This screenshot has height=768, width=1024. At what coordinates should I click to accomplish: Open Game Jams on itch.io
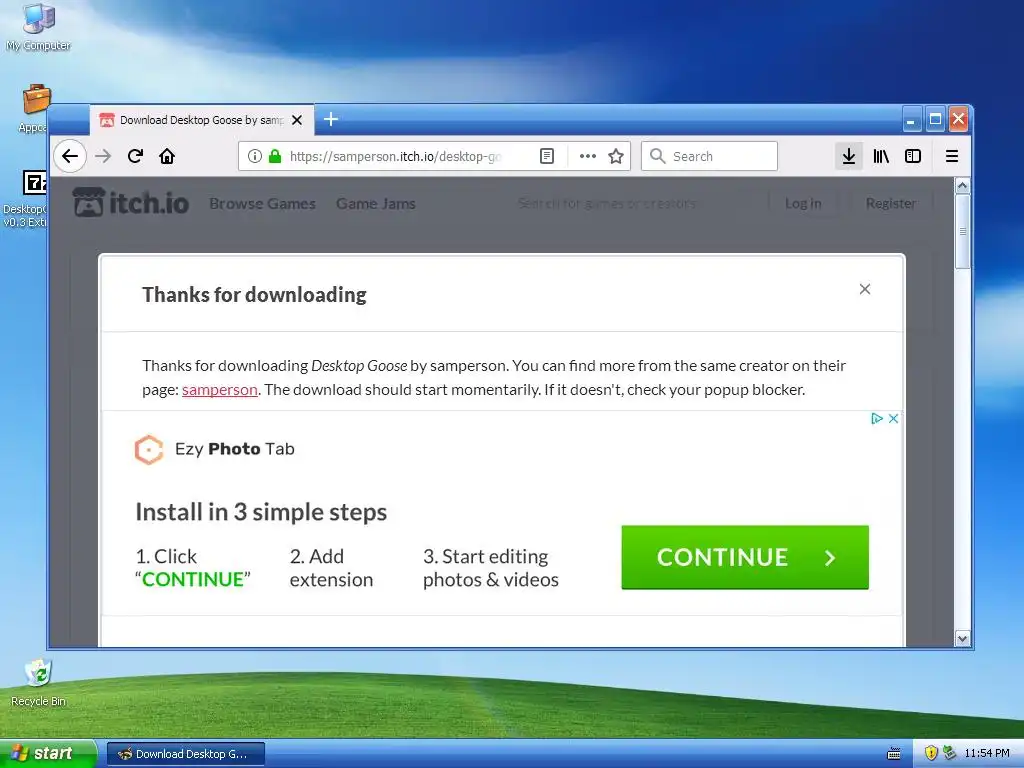point(376,204)
